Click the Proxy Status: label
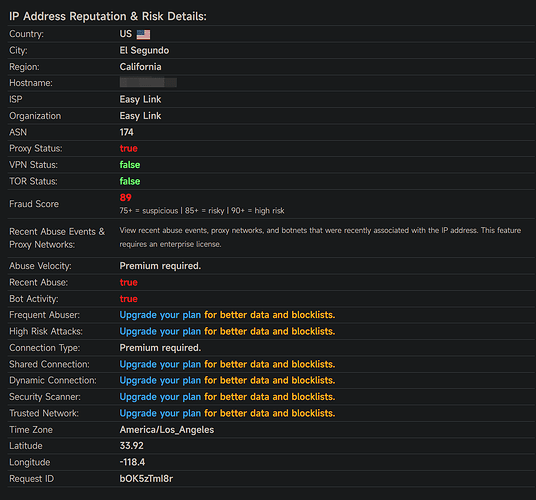The height and width of the screenshot is (500, 536). point(36,149)
